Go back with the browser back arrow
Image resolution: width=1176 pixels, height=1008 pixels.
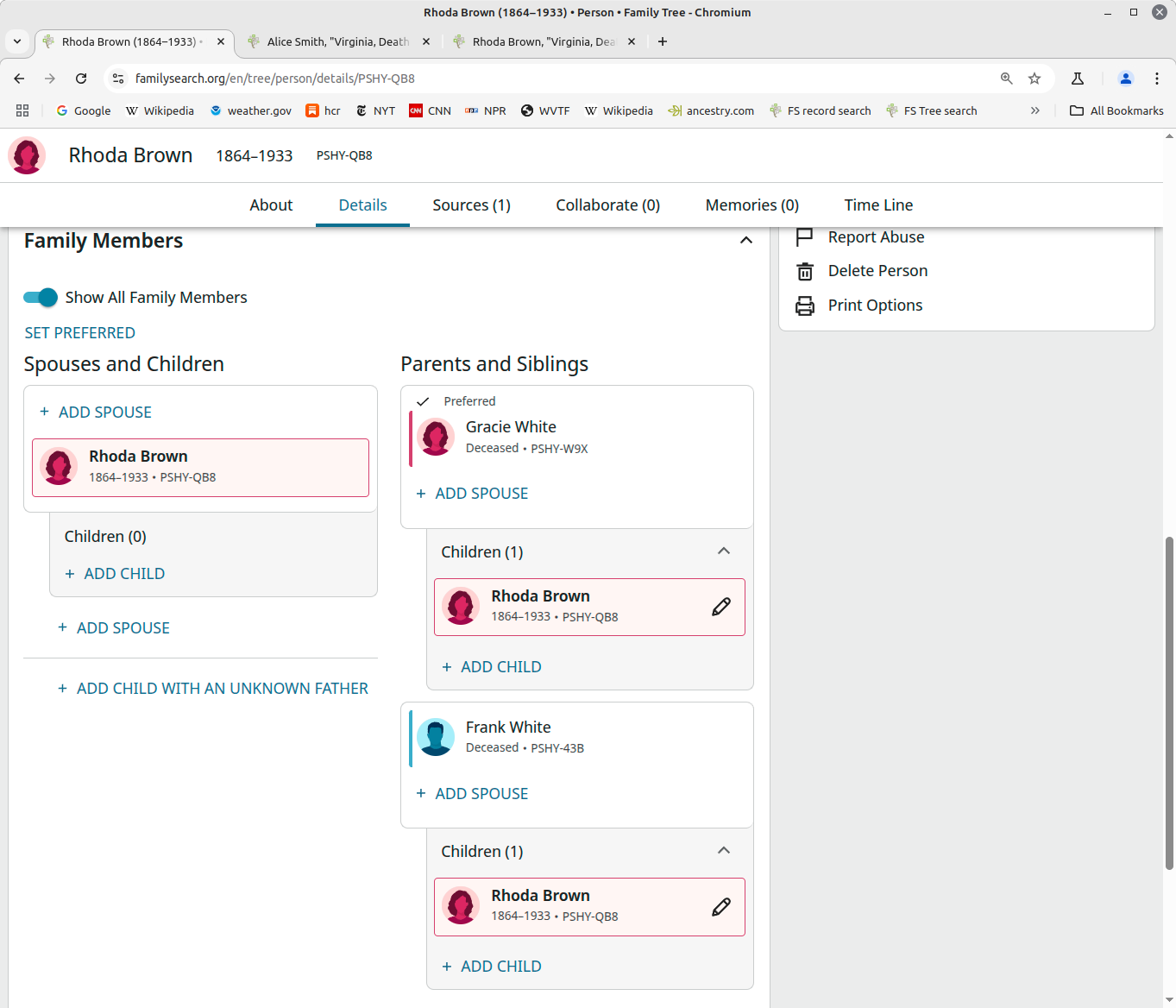point(19,79)
